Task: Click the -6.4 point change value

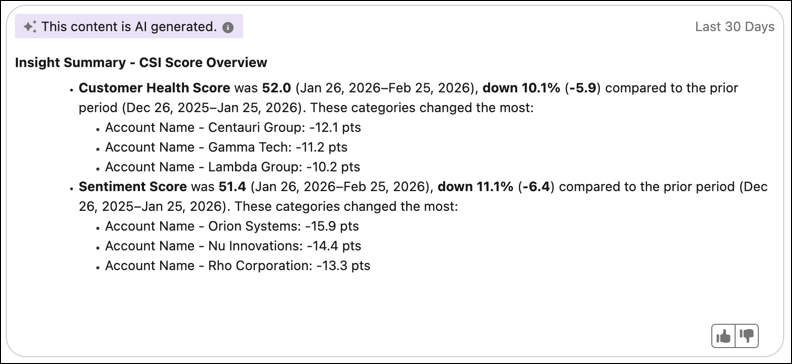Action: pyautogui.click(x=536, y=187)
